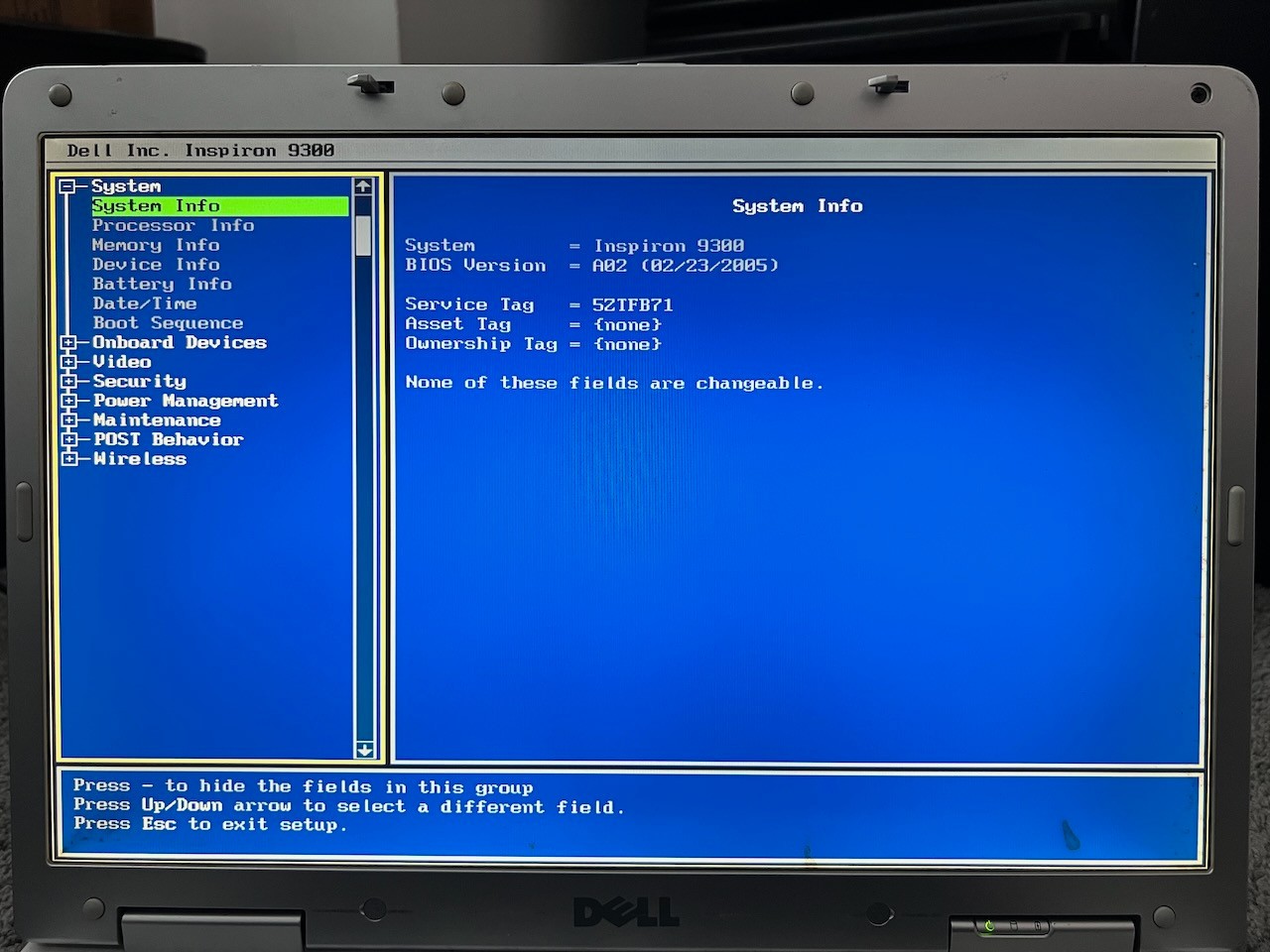Viewport: 1270px width, 952px height.
Task: Select the System Info entry
Action: [x=219, y=206]
